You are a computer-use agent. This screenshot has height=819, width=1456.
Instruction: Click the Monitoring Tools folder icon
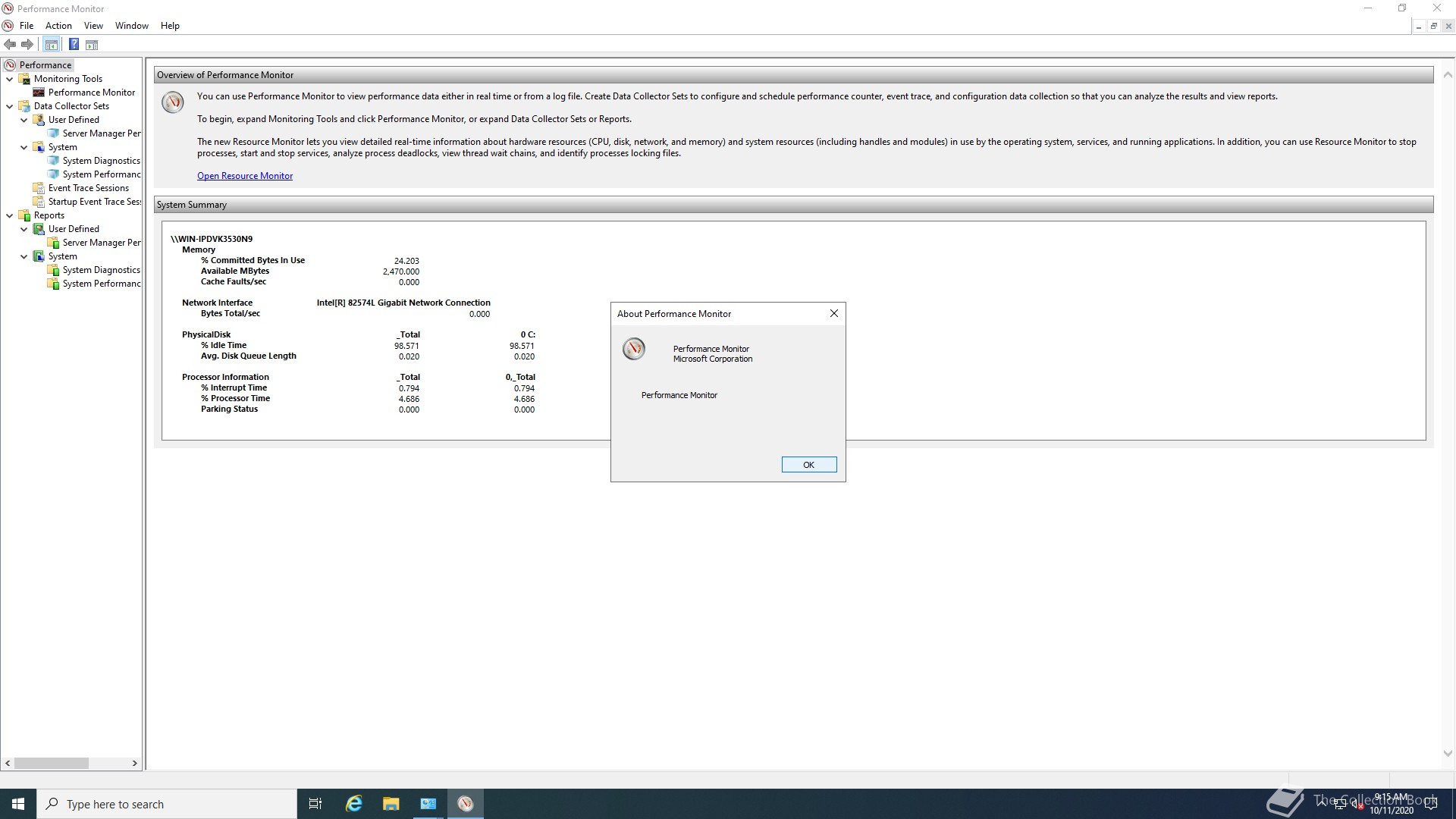24,79
